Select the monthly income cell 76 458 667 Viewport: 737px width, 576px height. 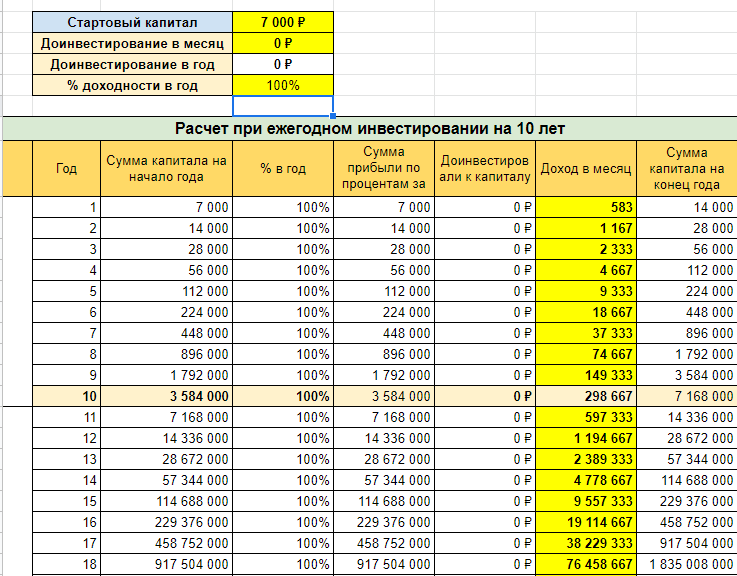tap(586, 564)
